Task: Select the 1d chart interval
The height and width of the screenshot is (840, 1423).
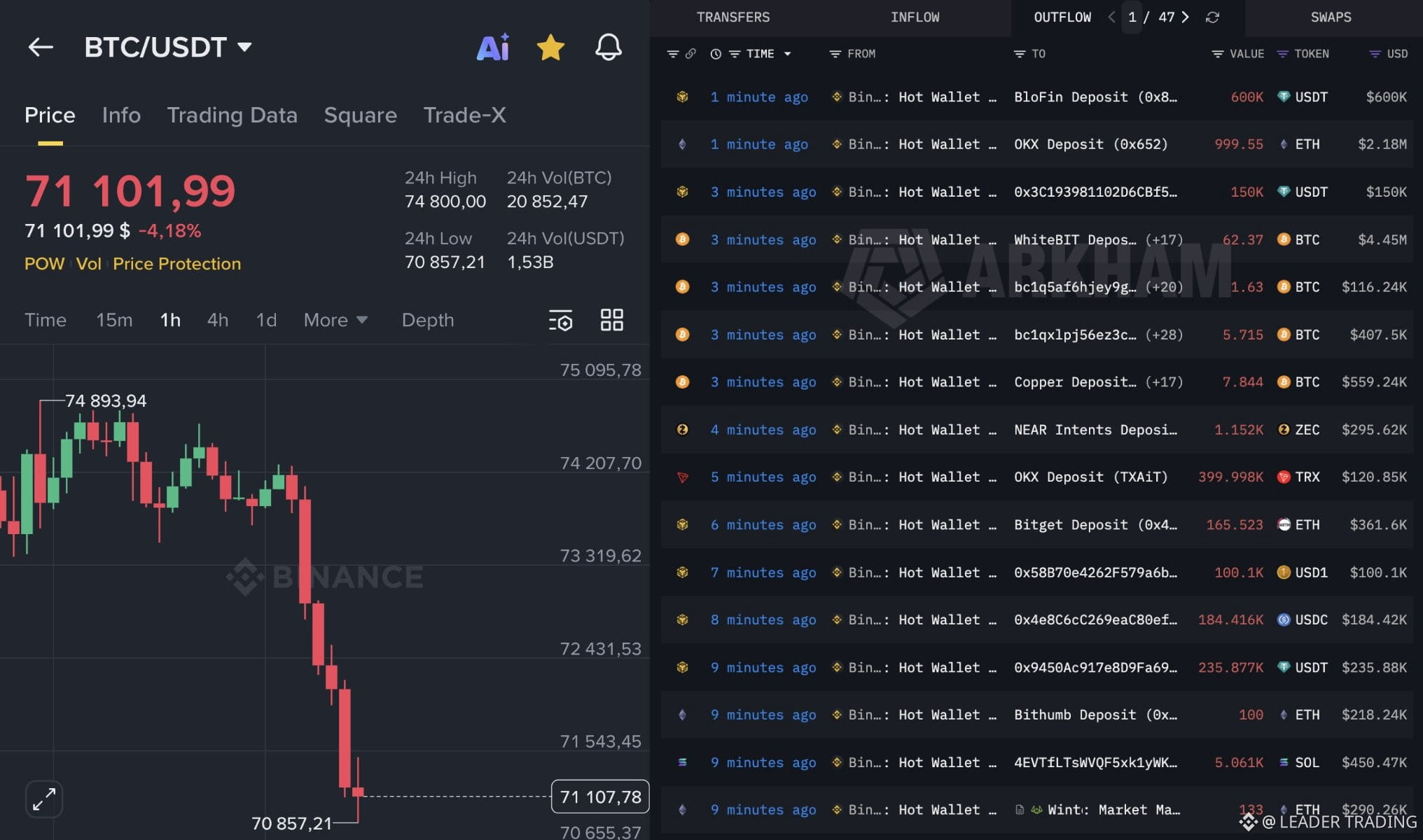Action: click(x=266, y=320)
